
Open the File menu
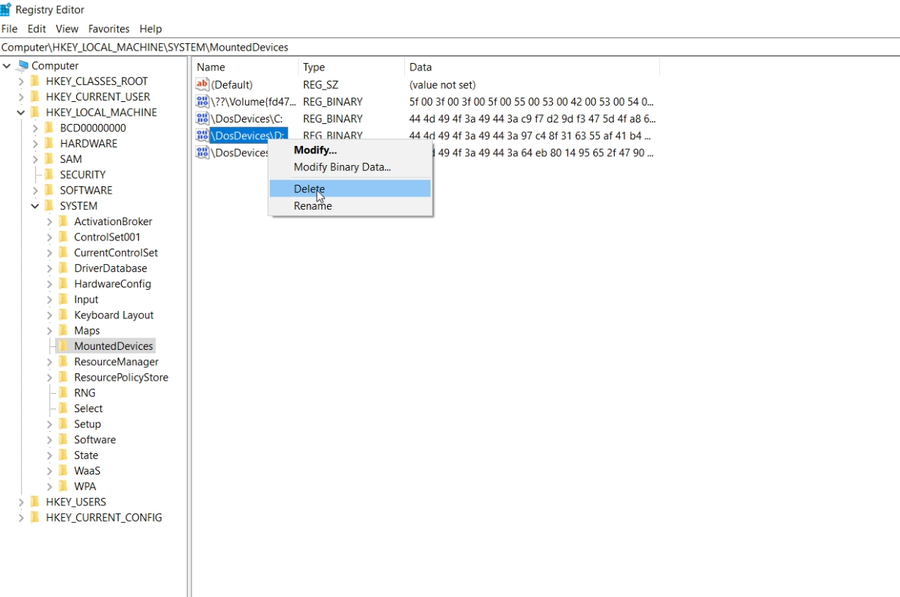tap(9, 29)
